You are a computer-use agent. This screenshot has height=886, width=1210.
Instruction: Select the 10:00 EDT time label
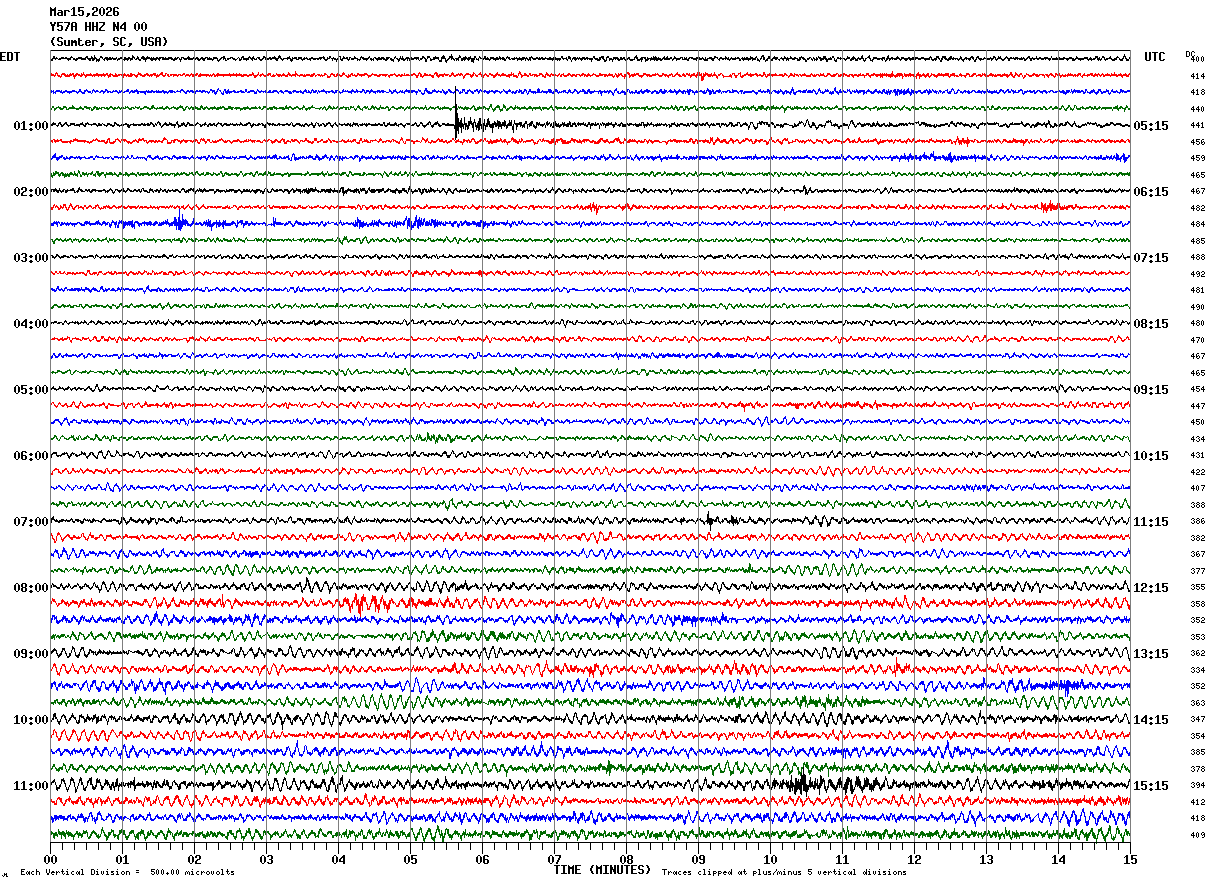(31, 720)
